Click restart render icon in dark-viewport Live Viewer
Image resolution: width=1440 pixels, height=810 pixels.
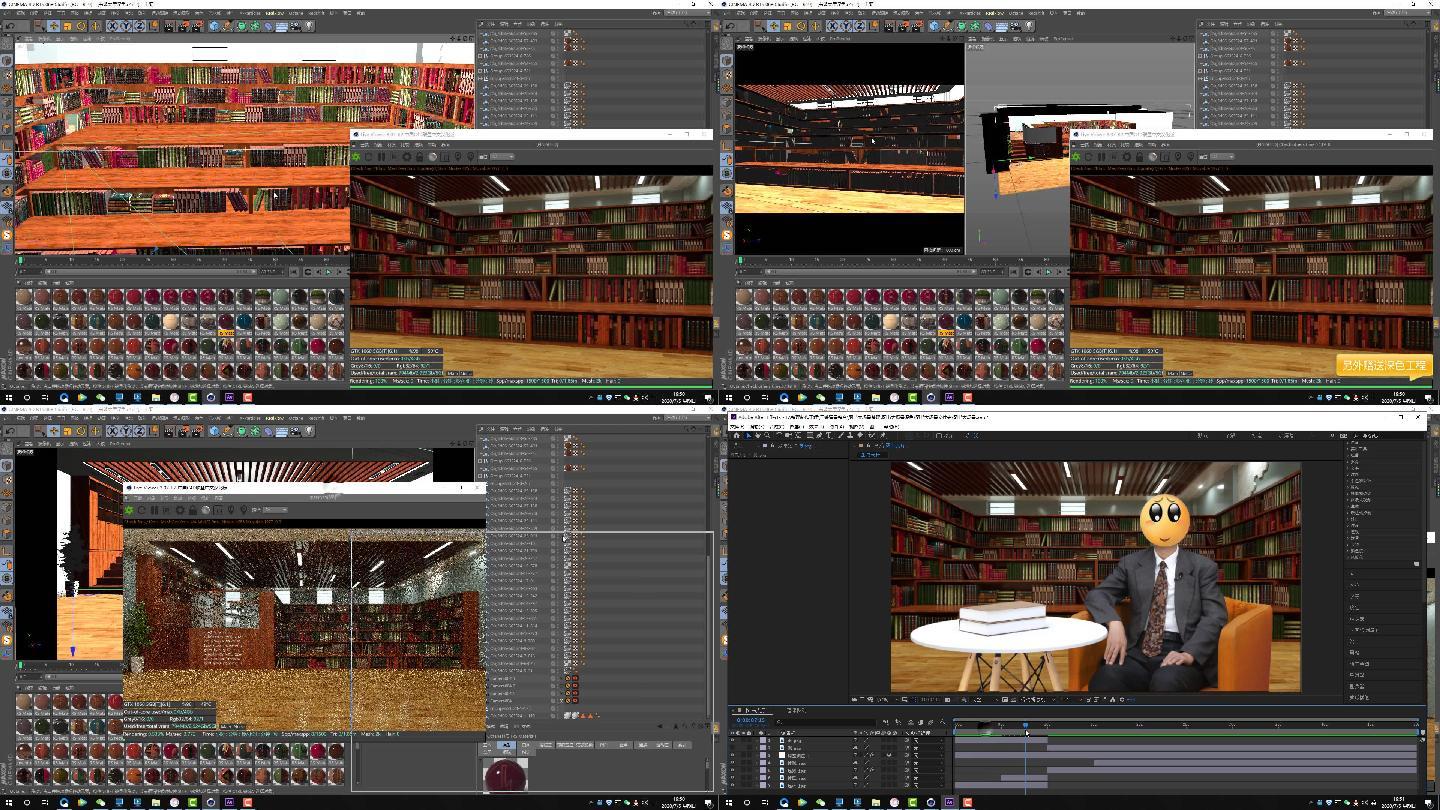[1088, 156]
